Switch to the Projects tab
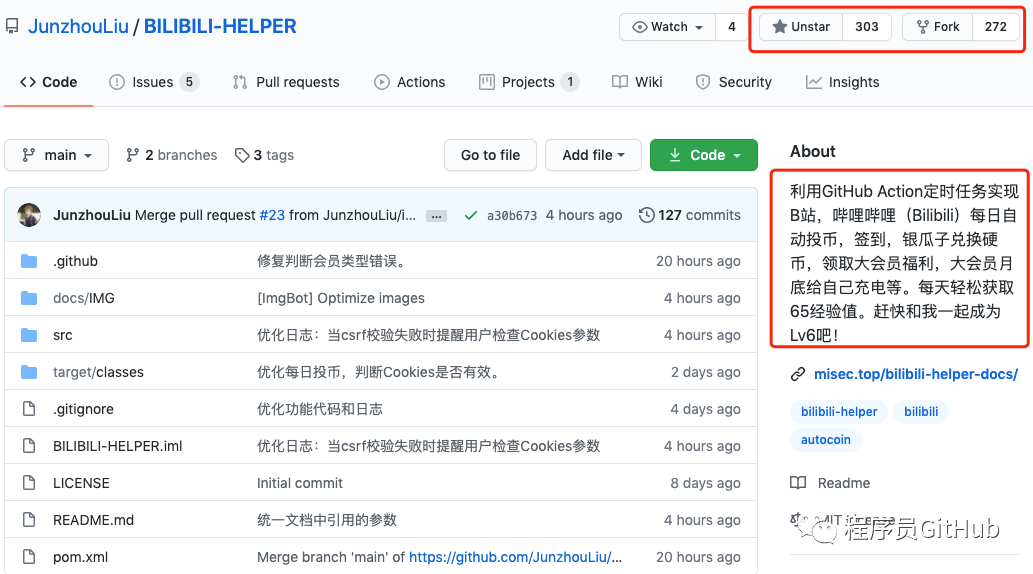 [x=529, y=82]
